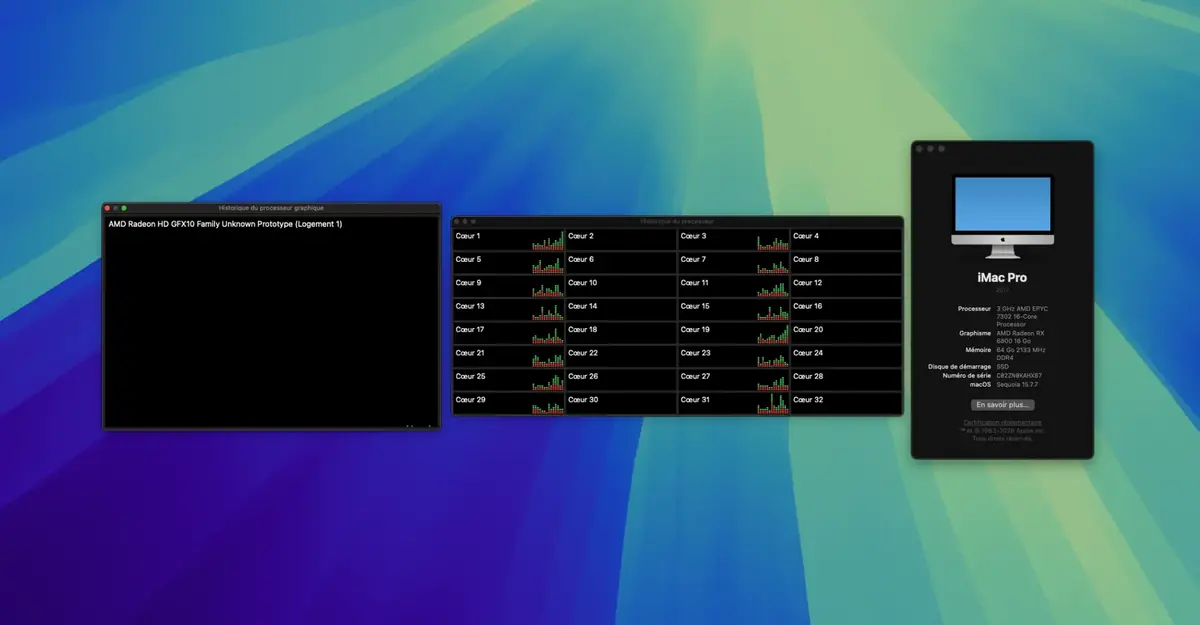Click the AMD Radeon RX 6800 16 Go value
The image size is (1200, 625).
click(x=1020, y=337)
